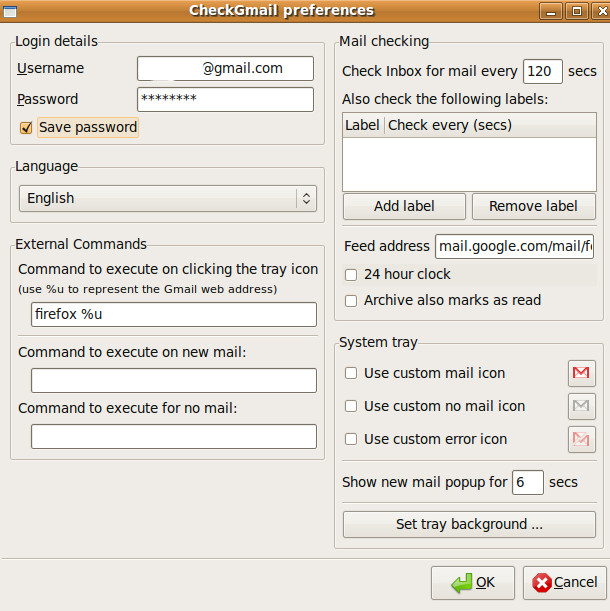The image size is (610, 611).
Task: Click the no mail command field
Action: click(174, 436)
